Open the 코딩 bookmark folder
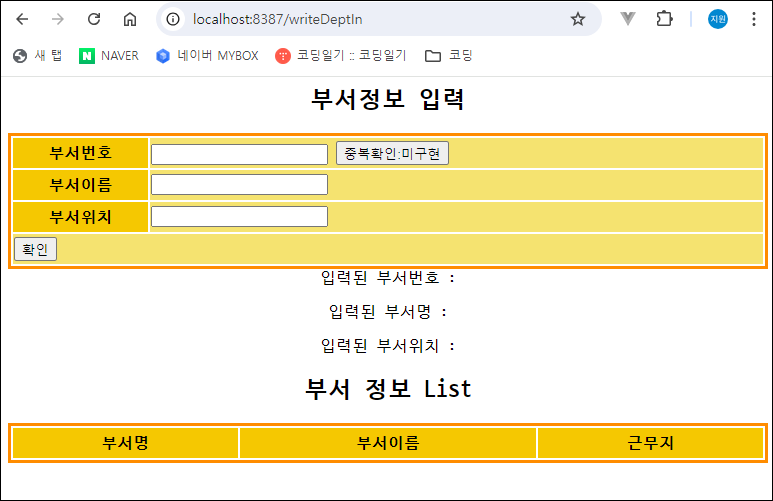 coord(448,56)
